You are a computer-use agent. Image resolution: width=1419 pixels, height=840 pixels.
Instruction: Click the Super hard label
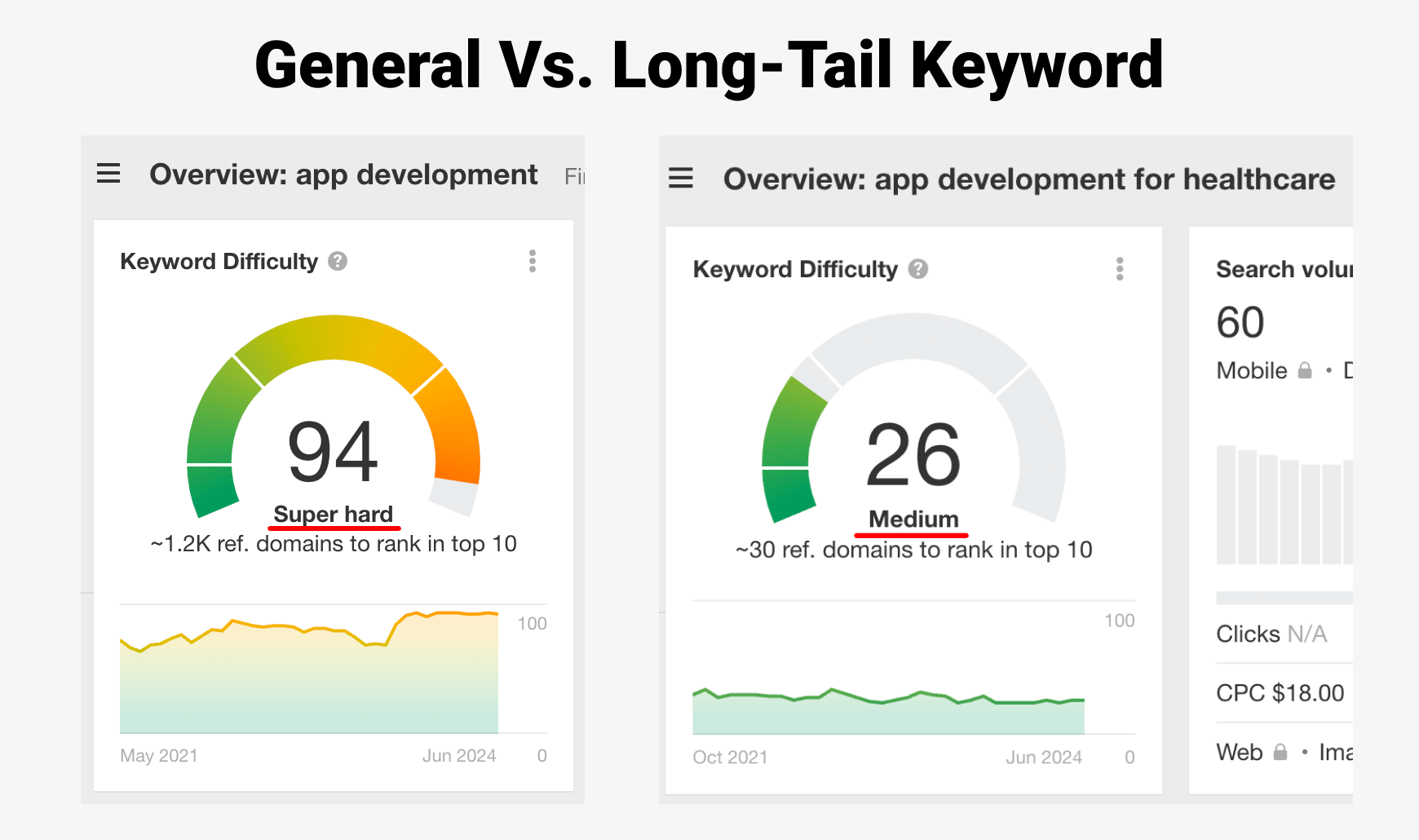coord(334,514)
